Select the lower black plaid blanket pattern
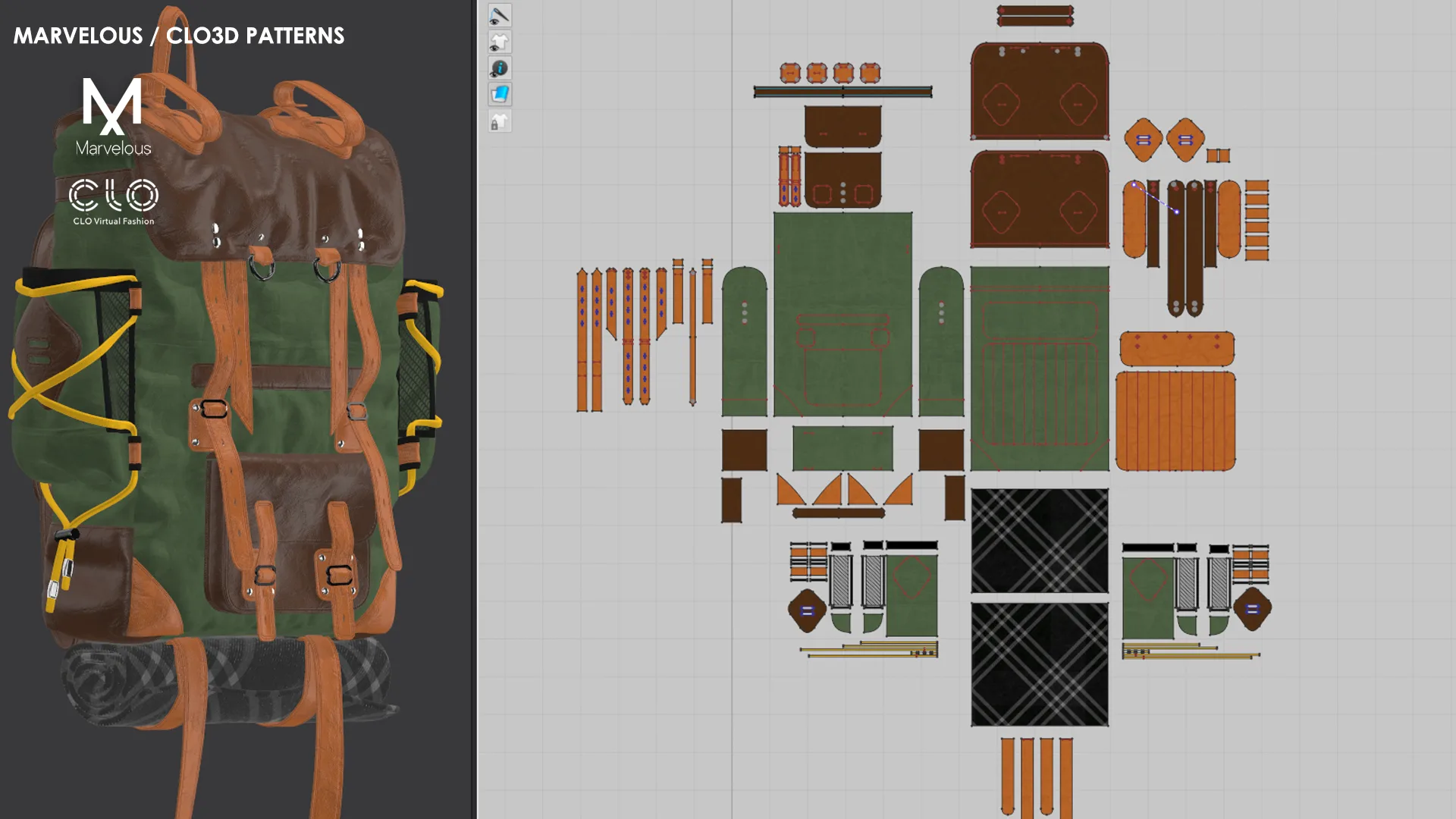Screen dimensions: 1456x819 pyautogui.click(x=1039, y=664)
